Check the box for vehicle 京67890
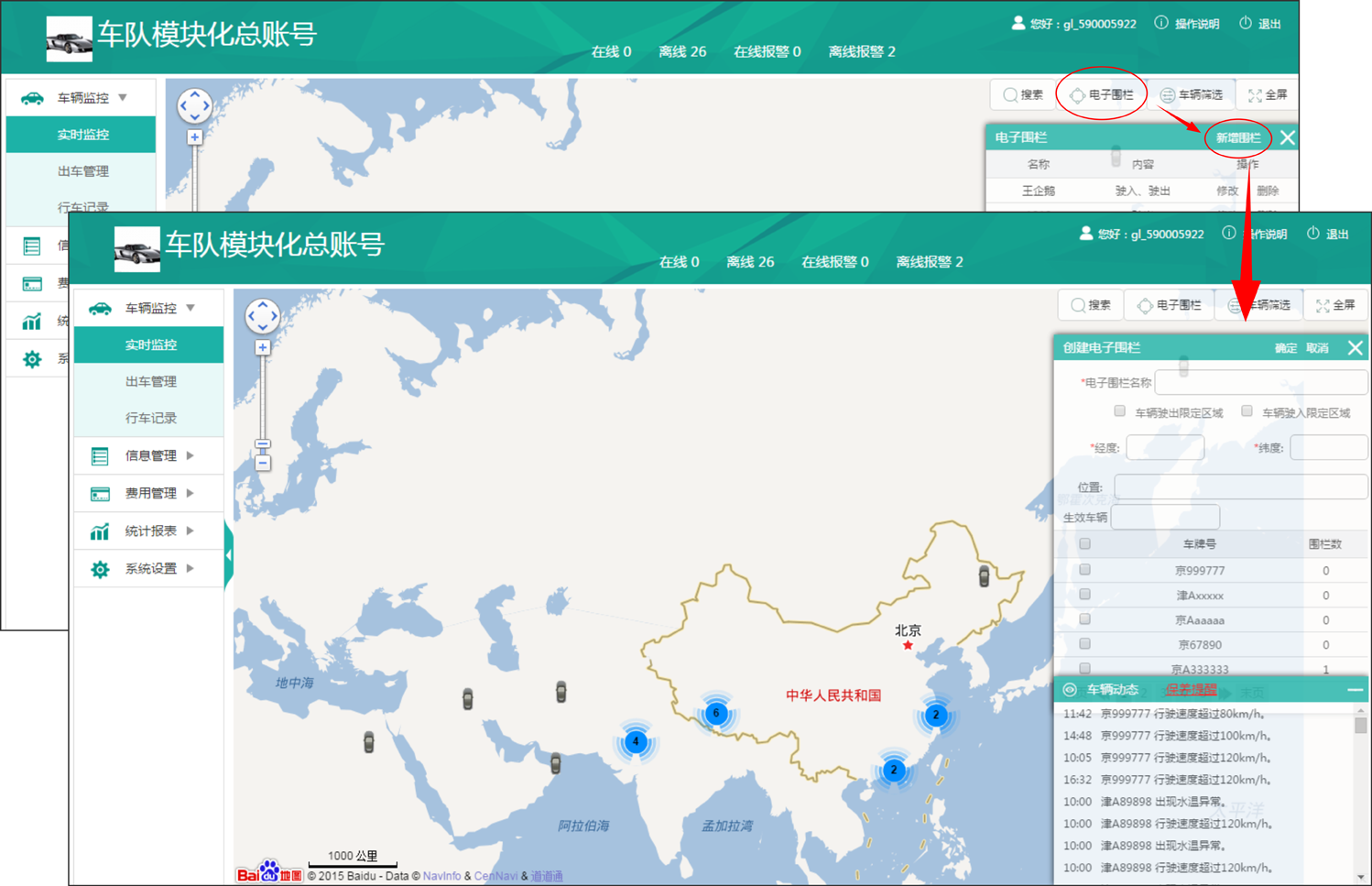Image resolution: width=1372 pixels, height=886 pixels. (x=1084, y=643)
